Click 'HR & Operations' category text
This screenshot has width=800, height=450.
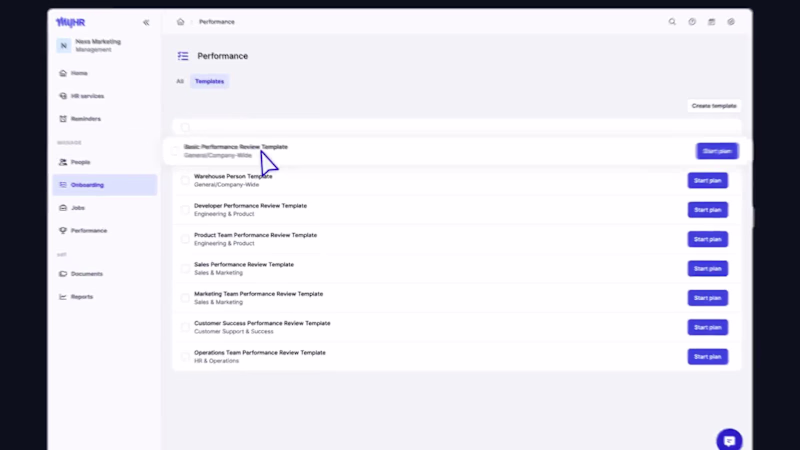click(x=216, y=361)
